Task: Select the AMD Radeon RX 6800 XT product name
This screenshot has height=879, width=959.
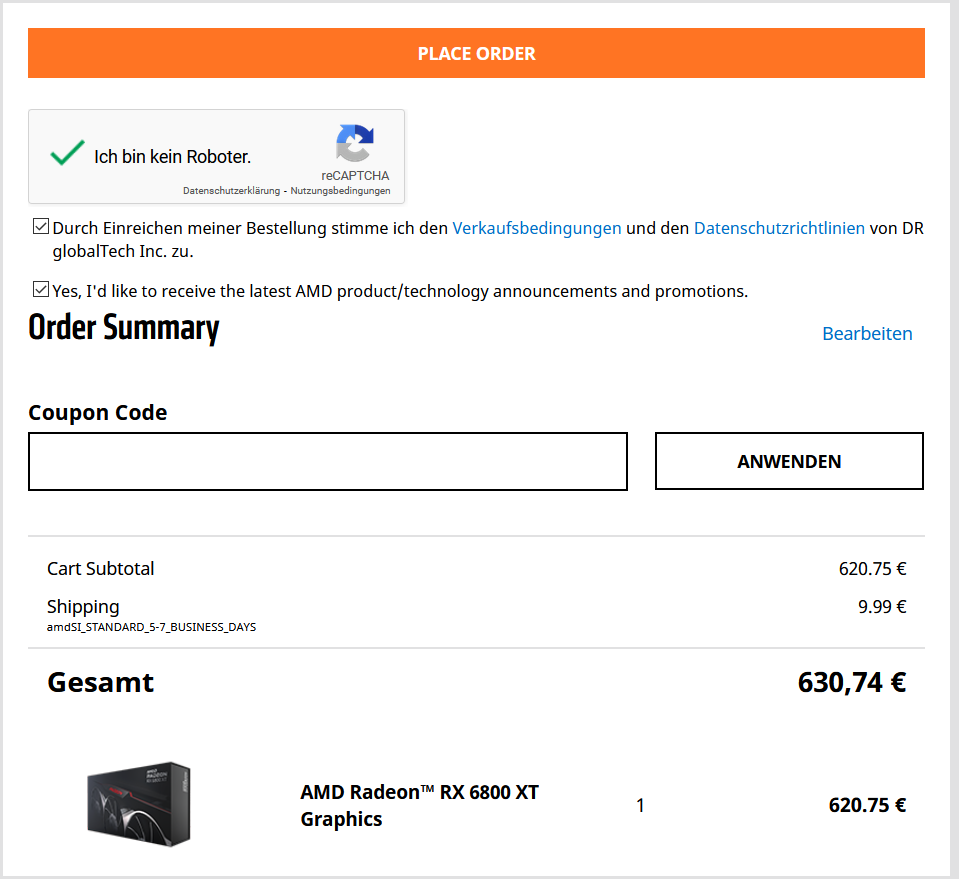Action: click(419, 805)
